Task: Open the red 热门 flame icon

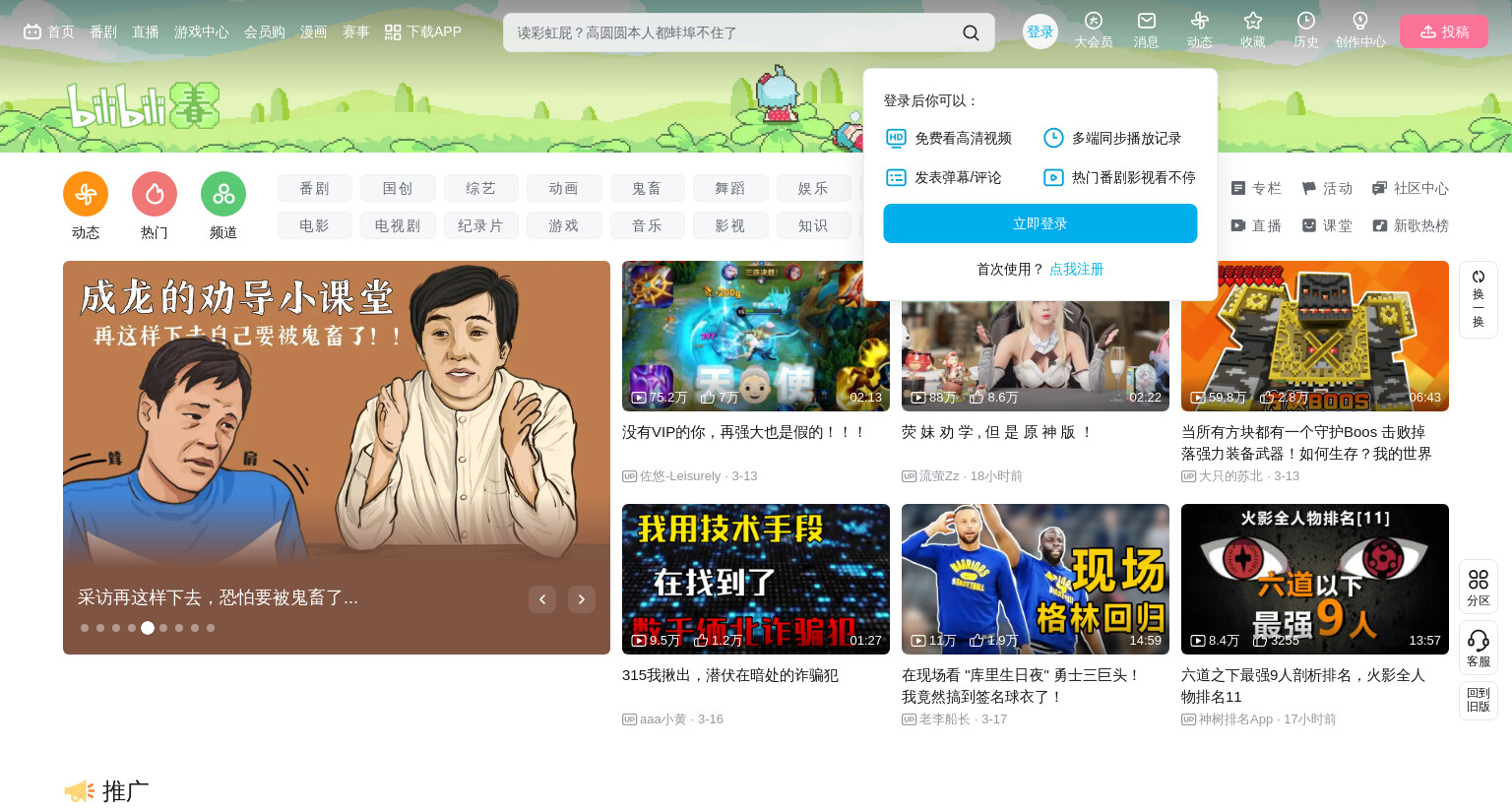Action: pyautogui.click(x=155, y=194)
